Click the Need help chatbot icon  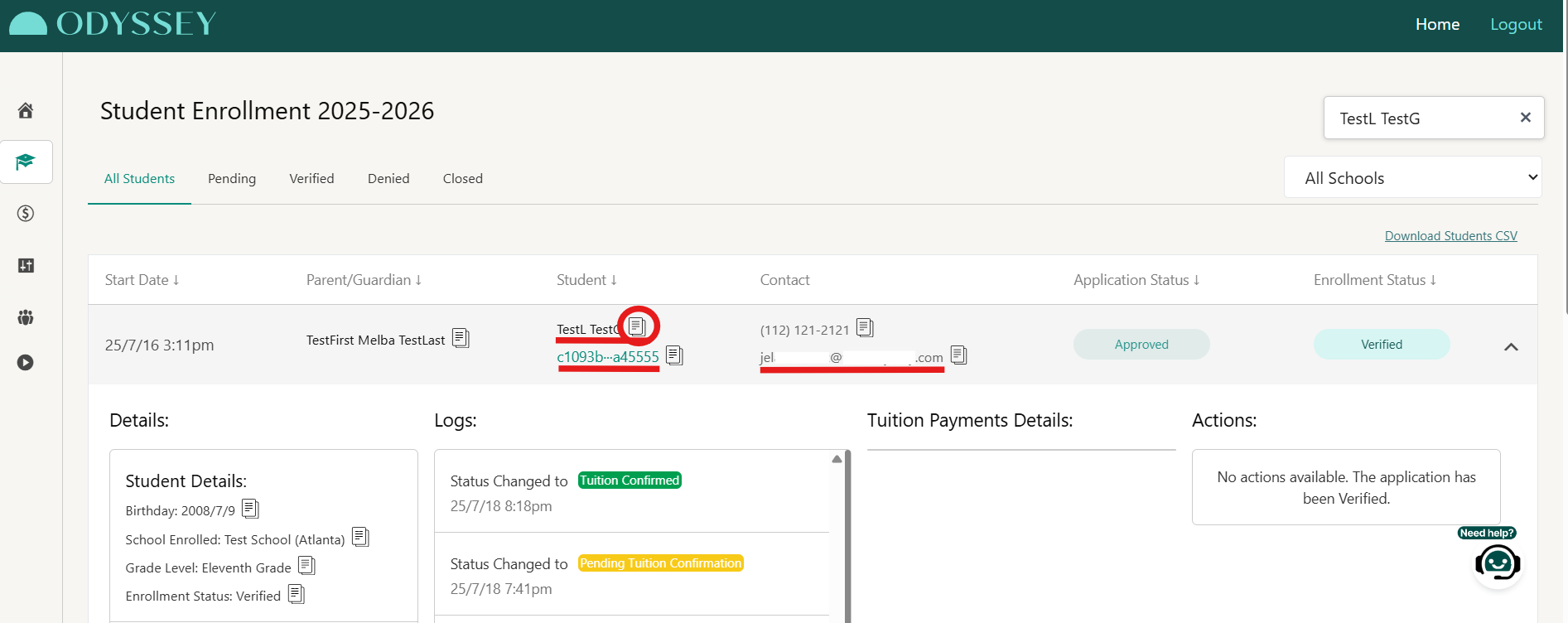click(1497, 564)
